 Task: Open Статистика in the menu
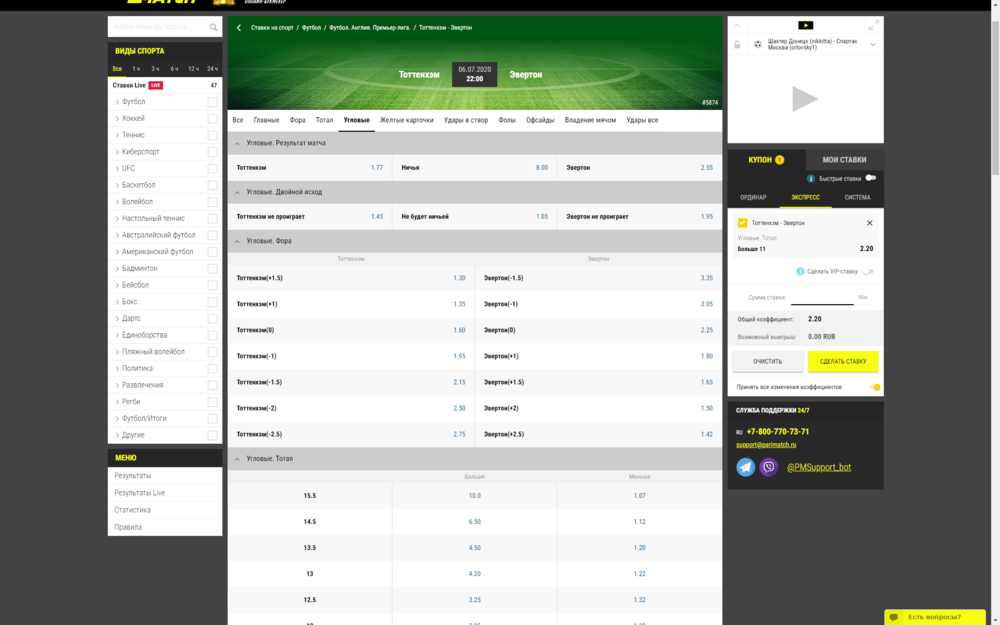tap(133, 510)
